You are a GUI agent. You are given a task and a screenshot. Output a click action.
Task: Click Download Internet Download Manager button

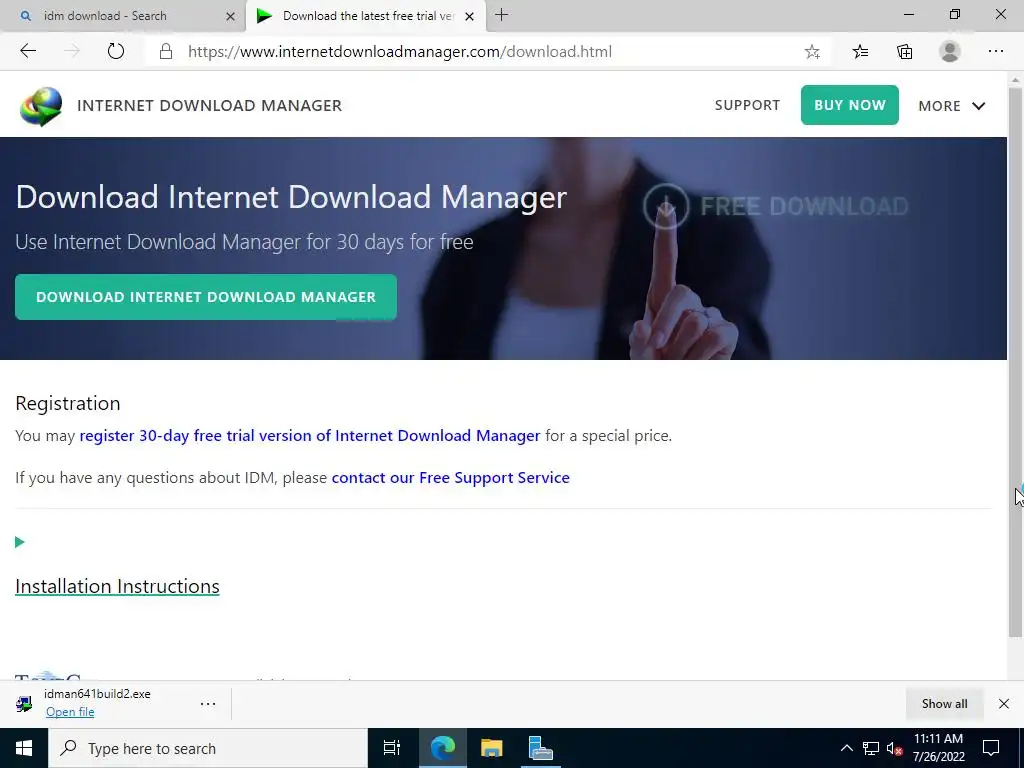(x=206, y=297)
